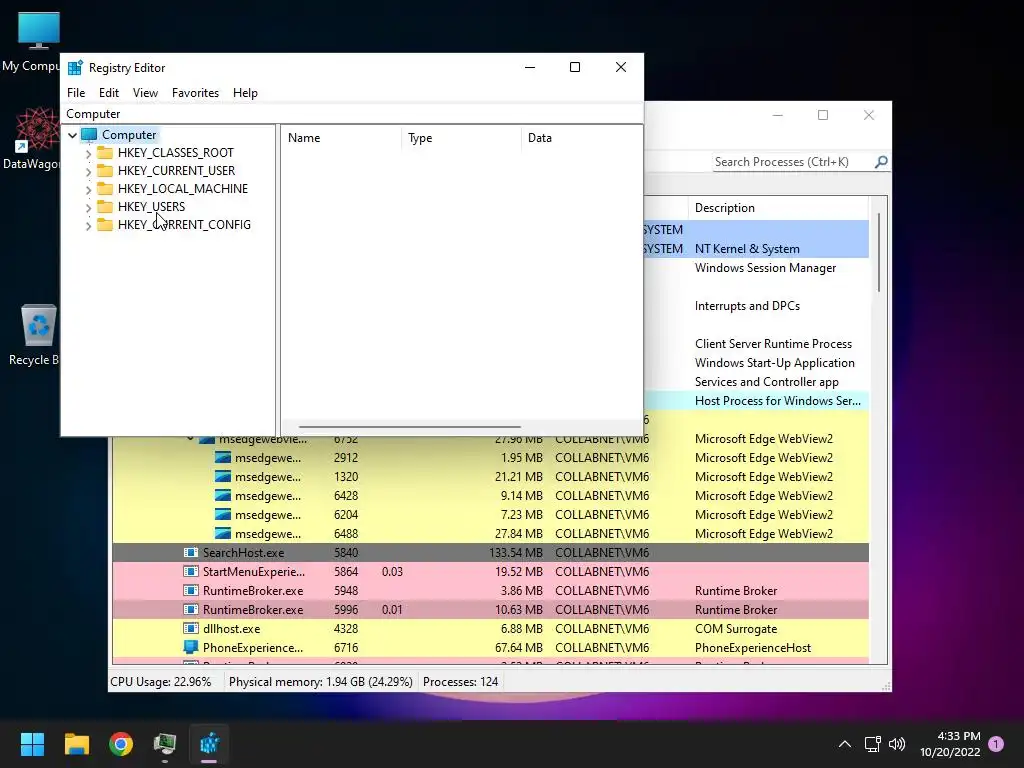Open the Windows Start menu

click(32, 744)
